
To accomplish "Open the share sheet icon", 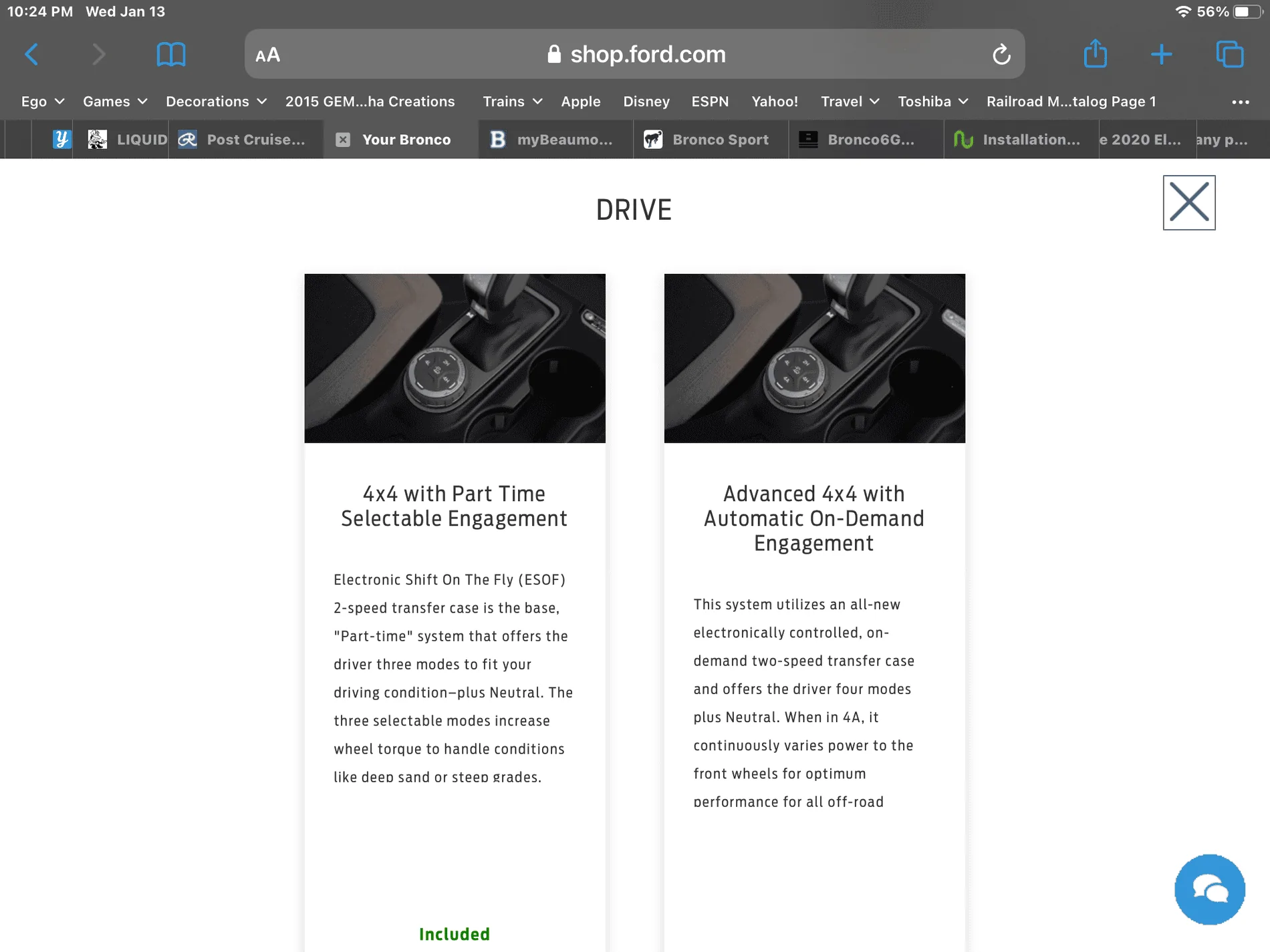I will (1096, 53).
